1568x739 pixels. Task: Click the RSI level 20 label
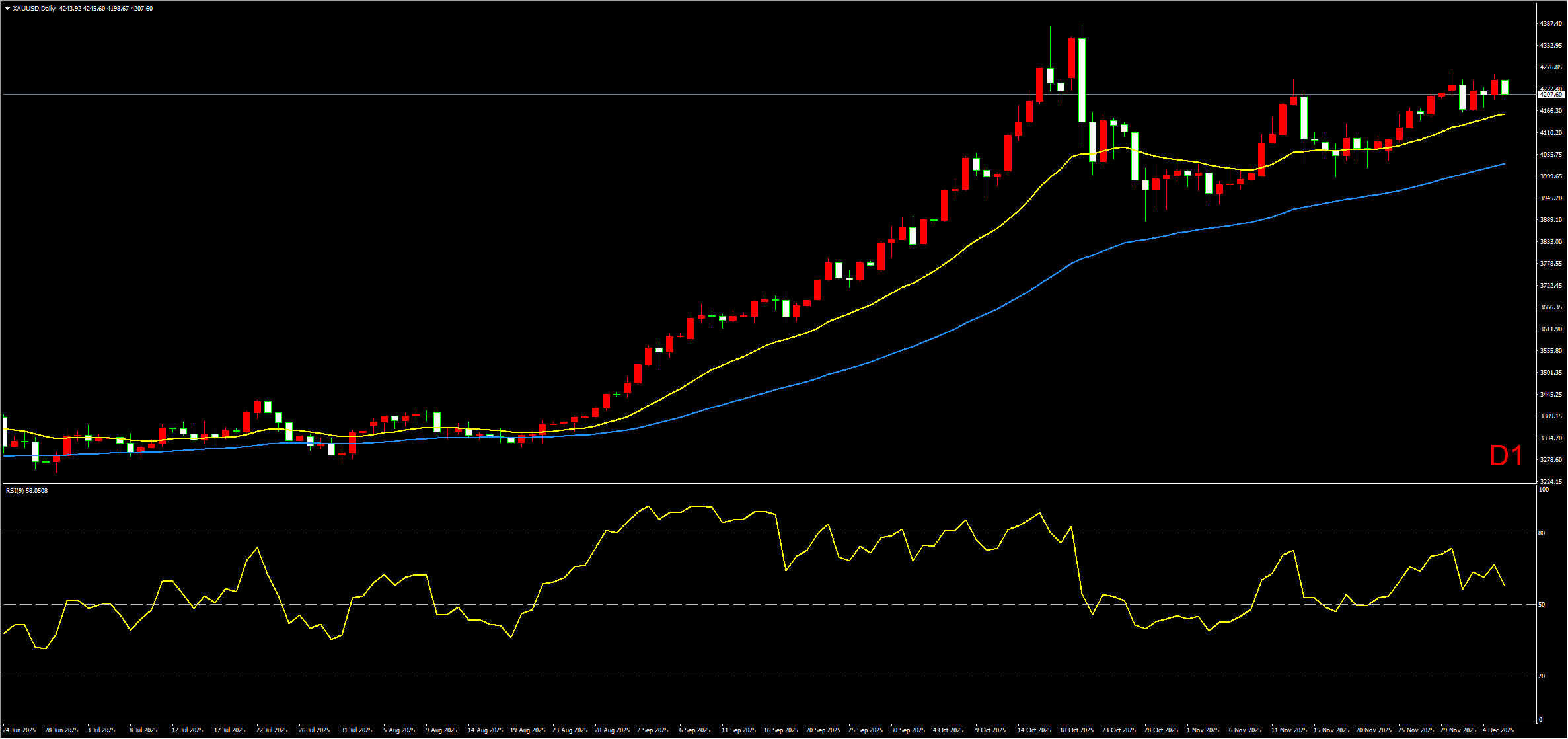coord(1542,676)
